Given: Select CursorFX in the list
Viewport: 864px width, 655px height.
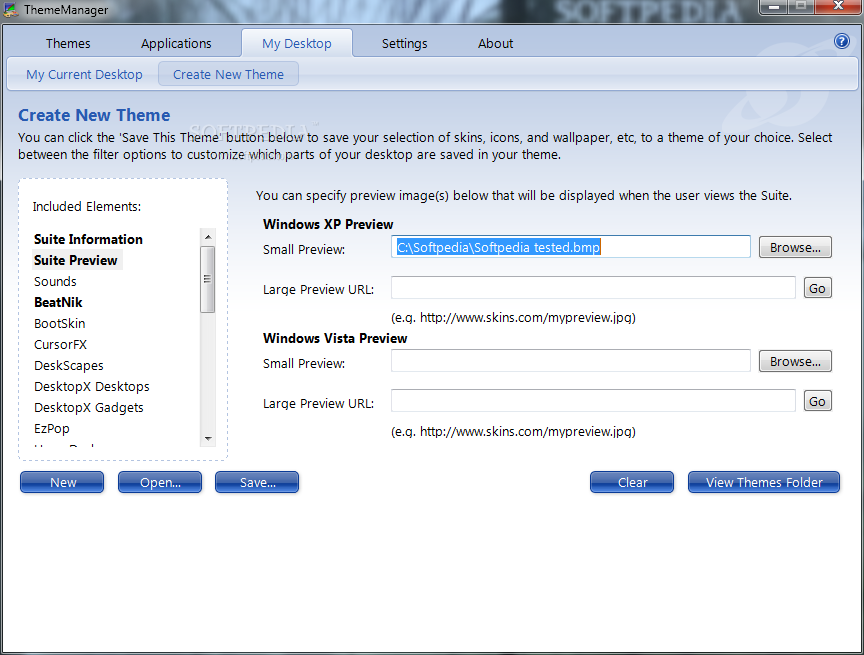Looking at the screenshot, I should point(61,344).
